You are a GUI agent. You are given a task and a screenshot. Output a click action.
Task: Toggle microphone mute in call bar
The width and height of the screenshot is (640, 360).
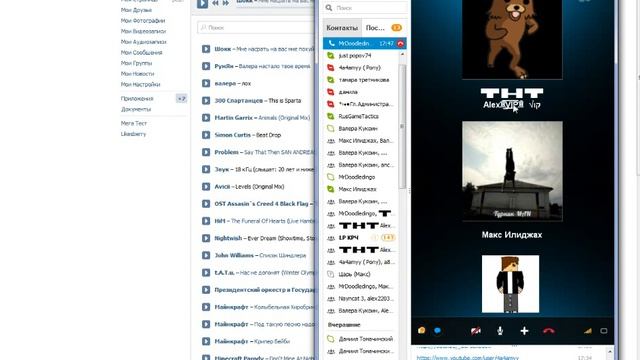pos(500,331)
